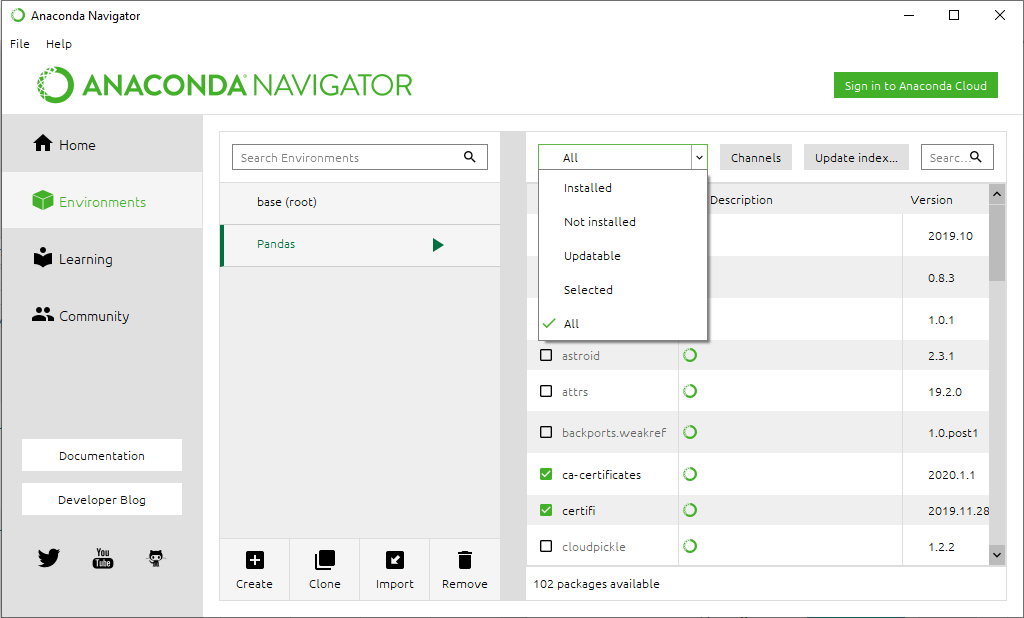Click the Anaconda logo in the title bar
Screen dimensions: 1024x618
tap(18, 15)
